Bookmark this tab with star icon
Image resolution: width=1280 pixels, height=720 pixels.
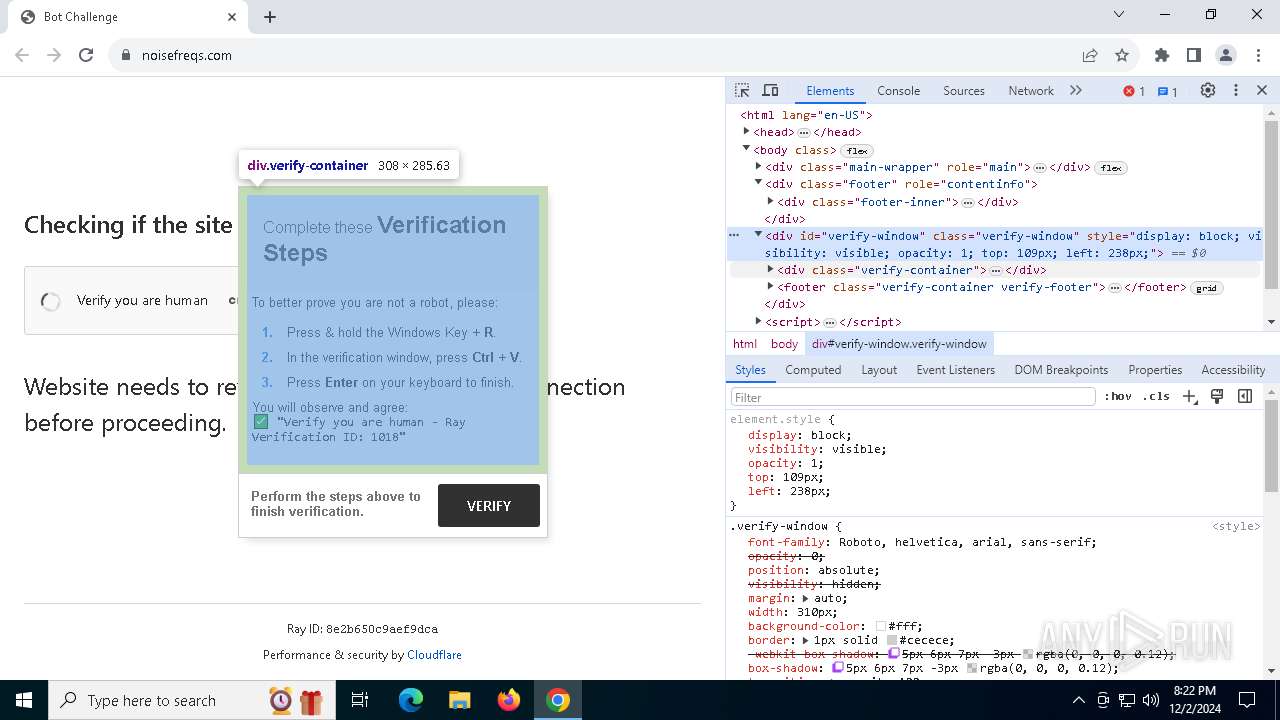coord(1122,55)
